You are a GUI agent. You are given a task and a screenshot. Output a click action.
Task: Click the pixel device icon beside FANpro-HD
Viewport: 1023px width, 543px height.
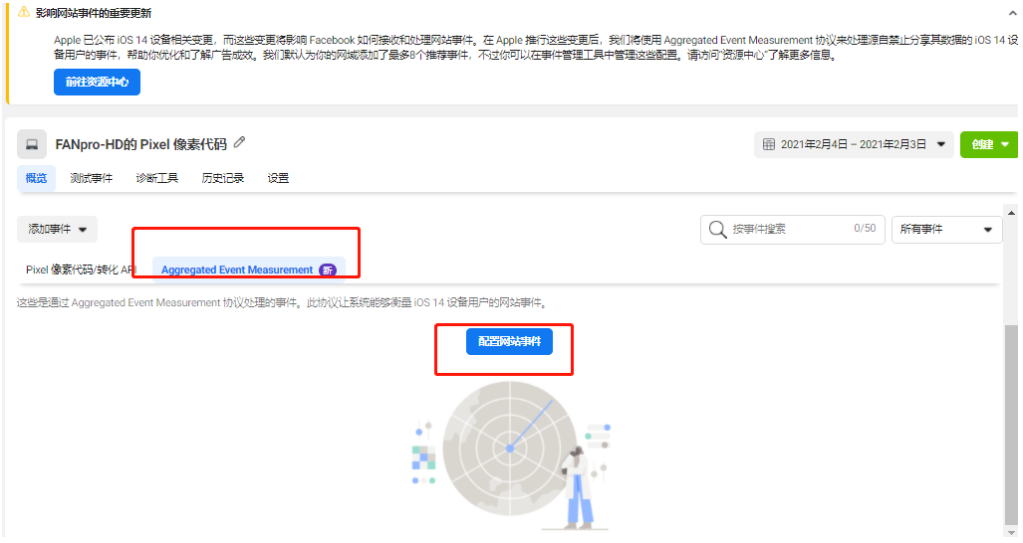(x=31, y=144)
